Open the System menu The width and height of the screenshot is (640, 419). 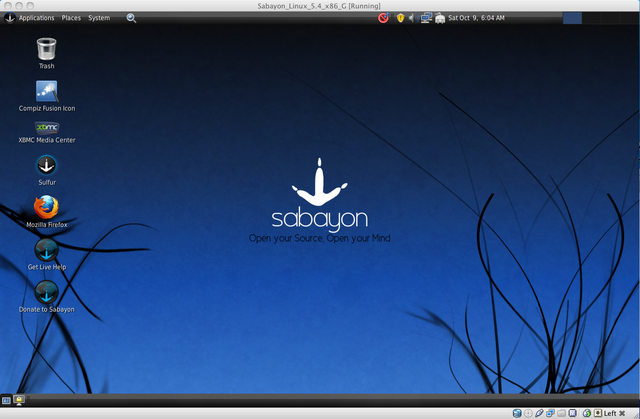tap(99, 18)
